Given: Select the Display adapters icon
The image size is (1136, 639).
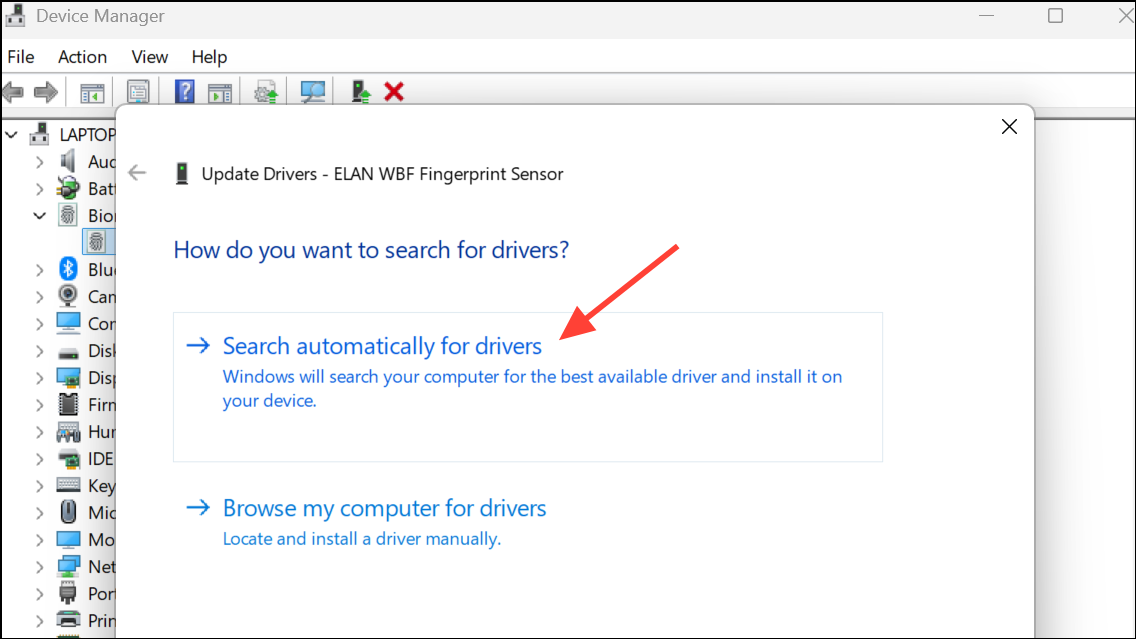Looking at the screenshot, I should (68, 377).
